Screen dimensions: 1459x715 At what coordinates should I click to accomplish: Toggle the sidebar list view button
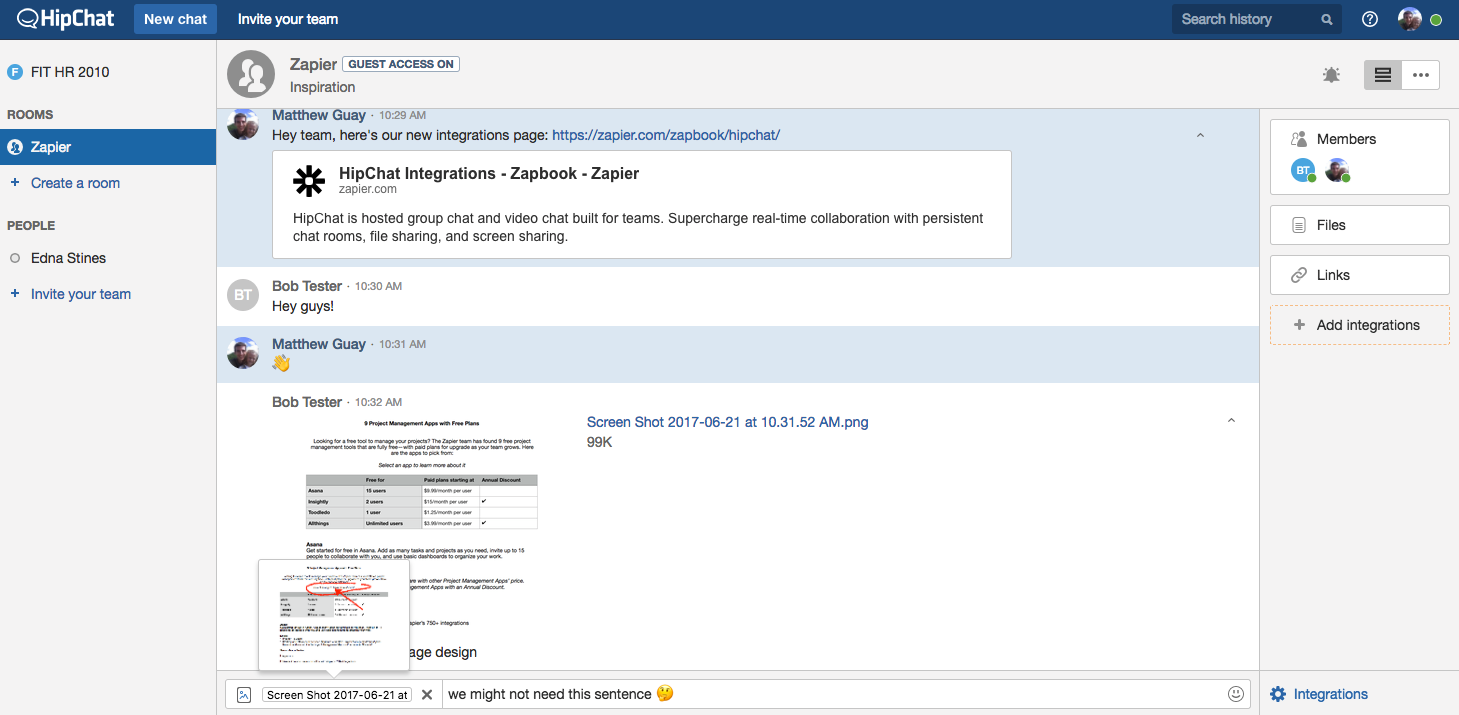(1383, 74)
